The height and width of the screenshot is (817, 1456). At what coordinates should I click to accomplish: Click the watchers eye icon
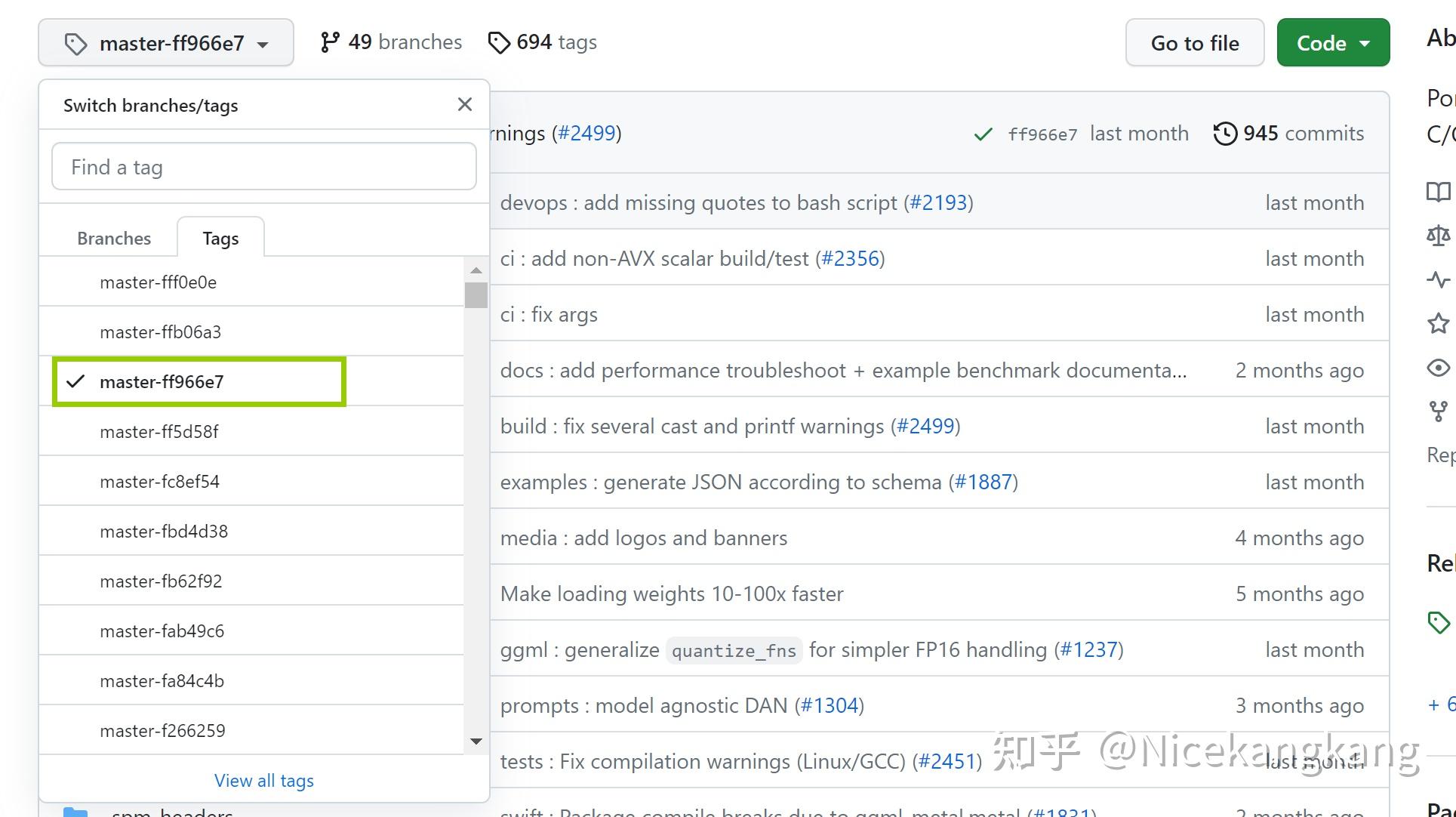[x=1438, y=368]
